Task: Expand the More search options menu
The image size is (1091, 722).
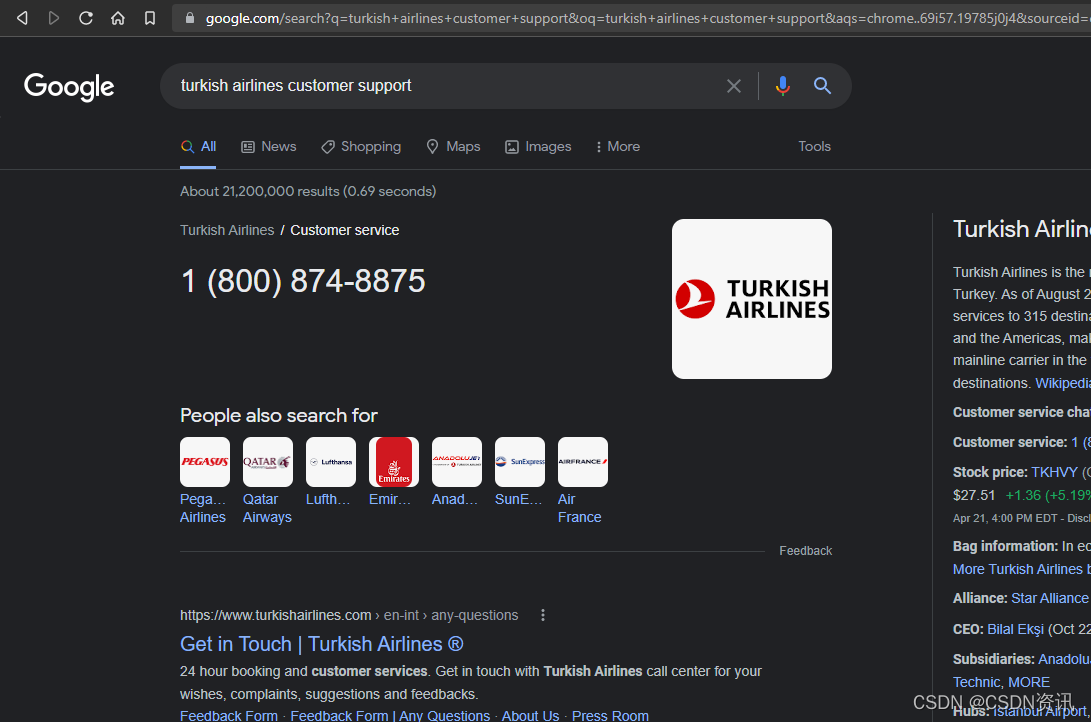Action: pos(618,147)
